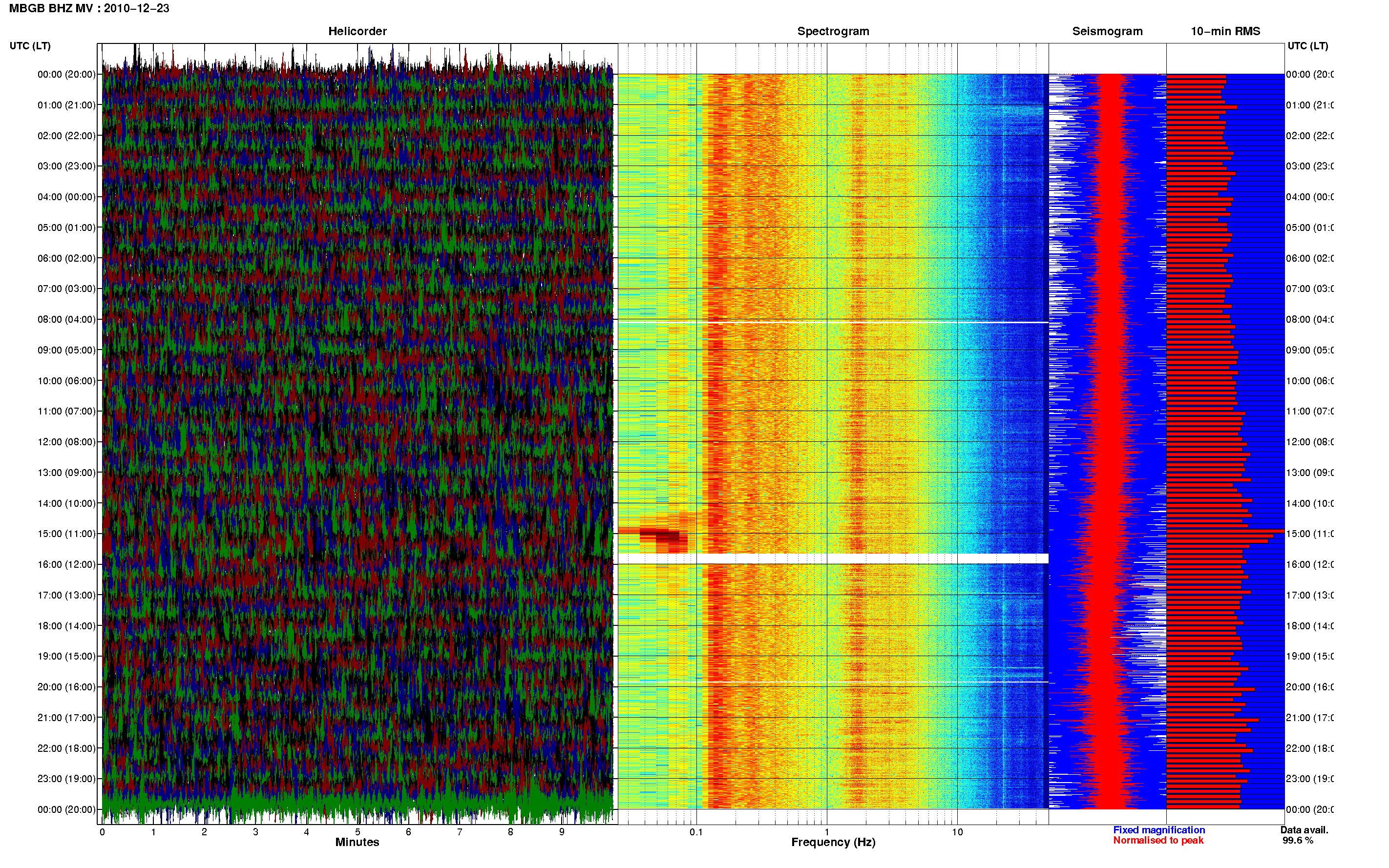Click the left '23:00 (19:00)' time label
Image resolution: width=1389 pixels, height=868 pixels.
click(66, 779)
